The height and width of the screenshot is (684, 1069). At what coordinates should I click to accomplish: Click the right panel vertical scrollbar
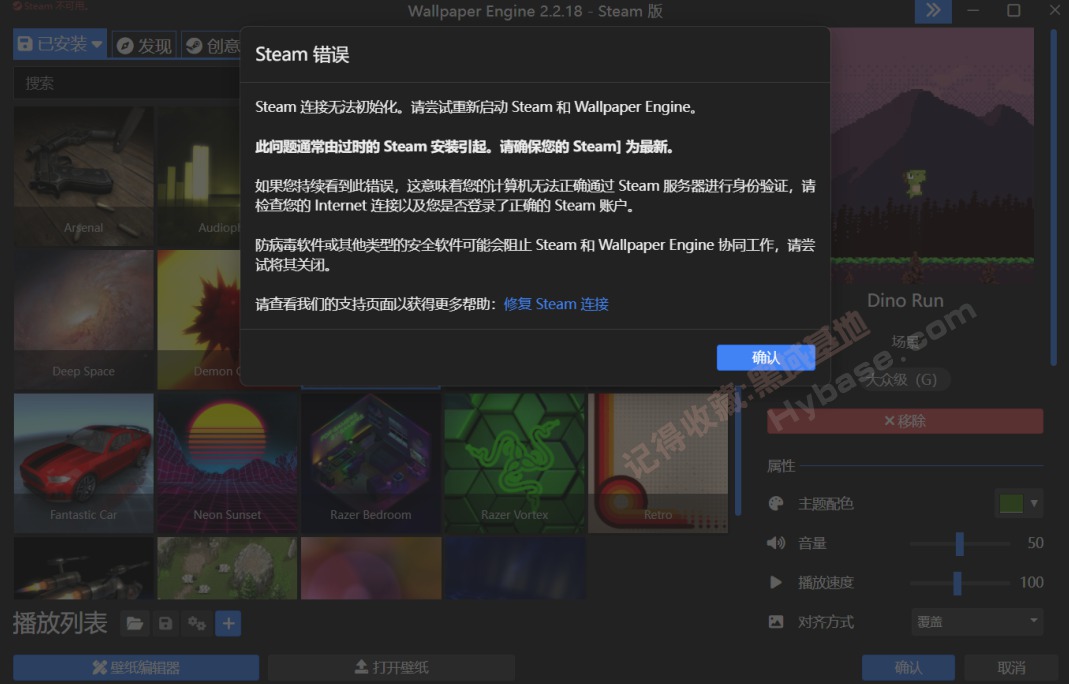coord(1054,198)
